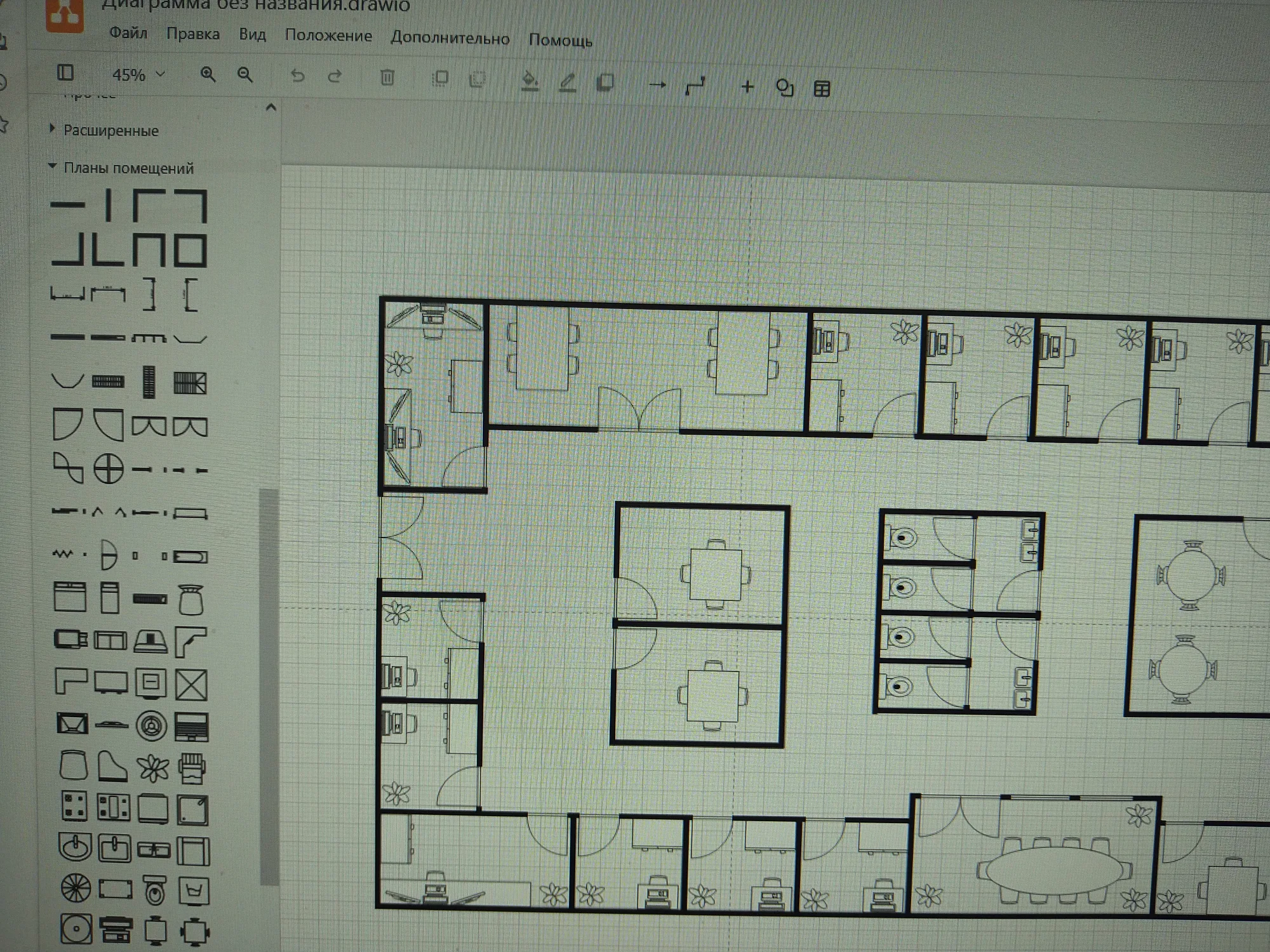Image resolution: width=1270 pixels, height=952 pixels.
Task: Click the Zoom Out magnifier icon
Action: point(245,76)
